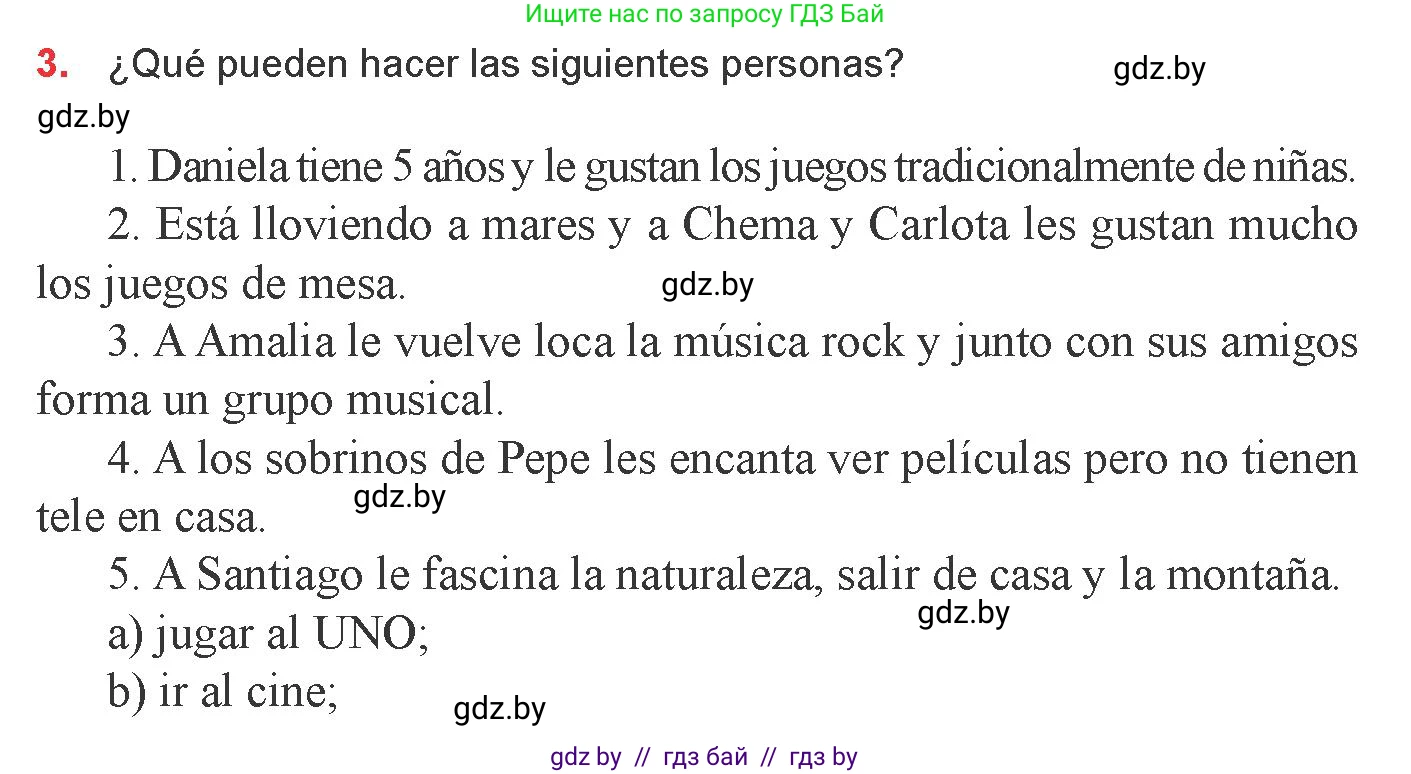The image size is (1411, 774).
Task: Click gdz.by watermark next to juegos de mesa
Action: click(x=708, y=286)
